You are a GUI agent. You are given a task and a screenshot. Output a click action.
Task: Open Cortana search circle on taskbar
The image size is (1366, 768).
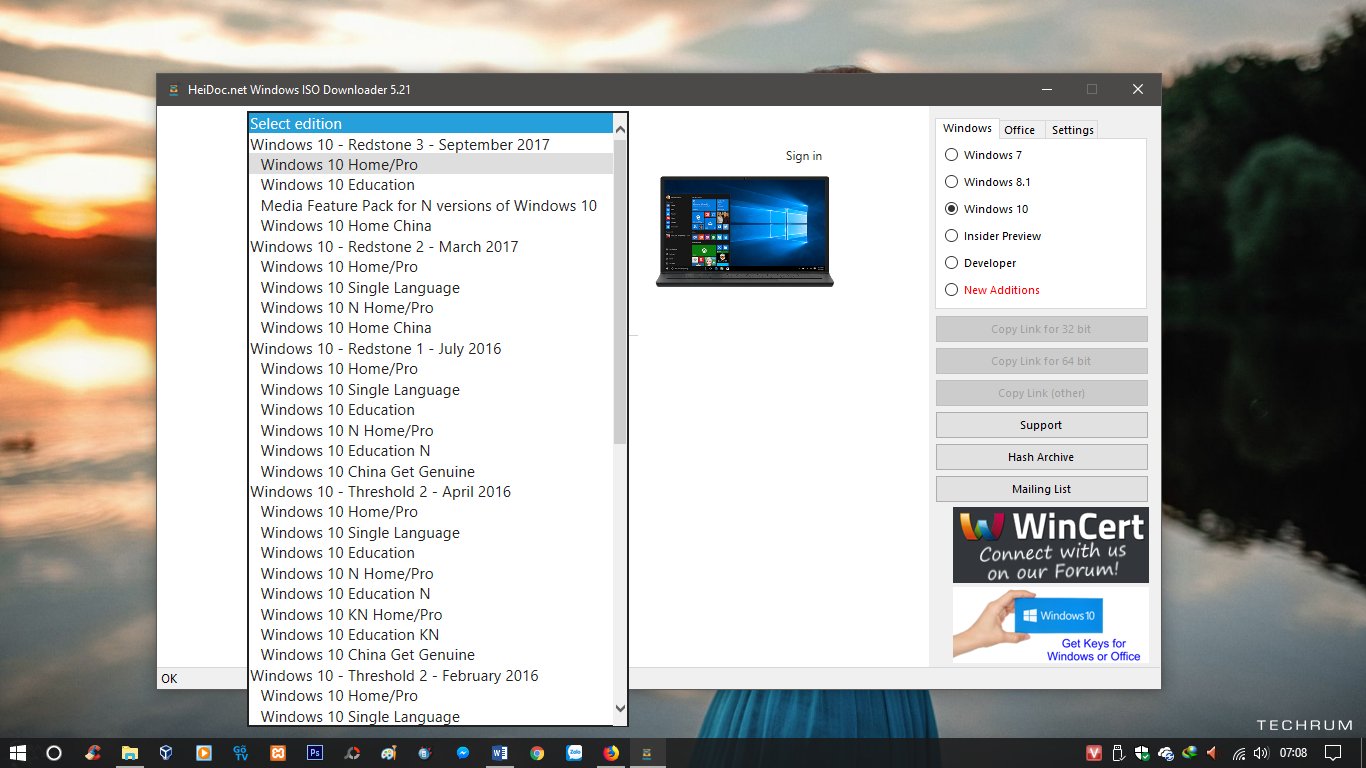pos(55,753)
